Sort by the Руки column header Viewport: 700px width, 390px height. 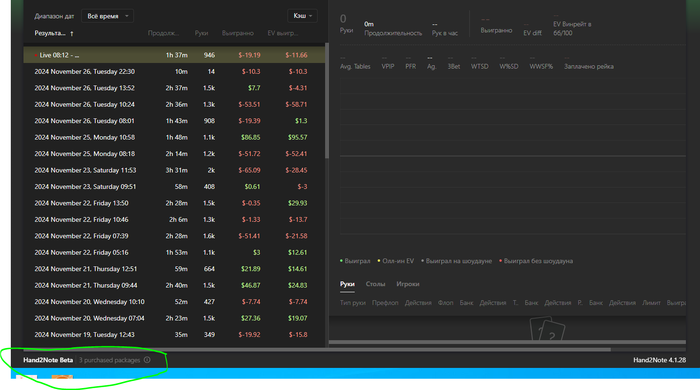point(201,33)
